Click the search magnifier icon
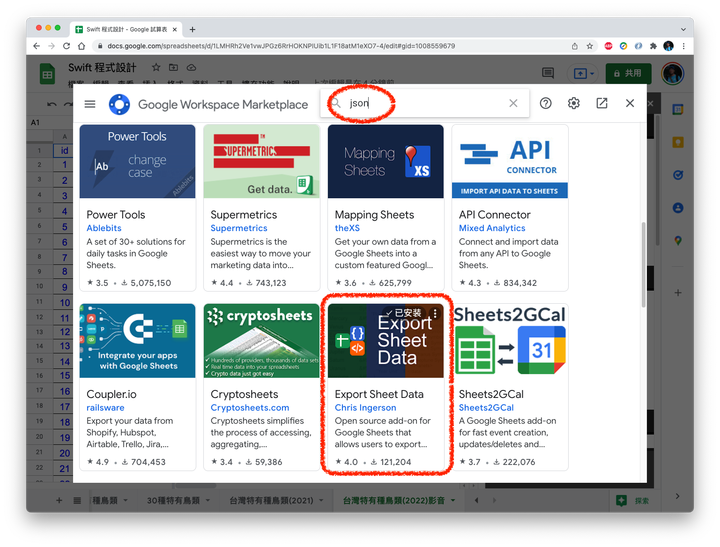The height and width of the screenshot is (547, 720). (x=337, y=103)
